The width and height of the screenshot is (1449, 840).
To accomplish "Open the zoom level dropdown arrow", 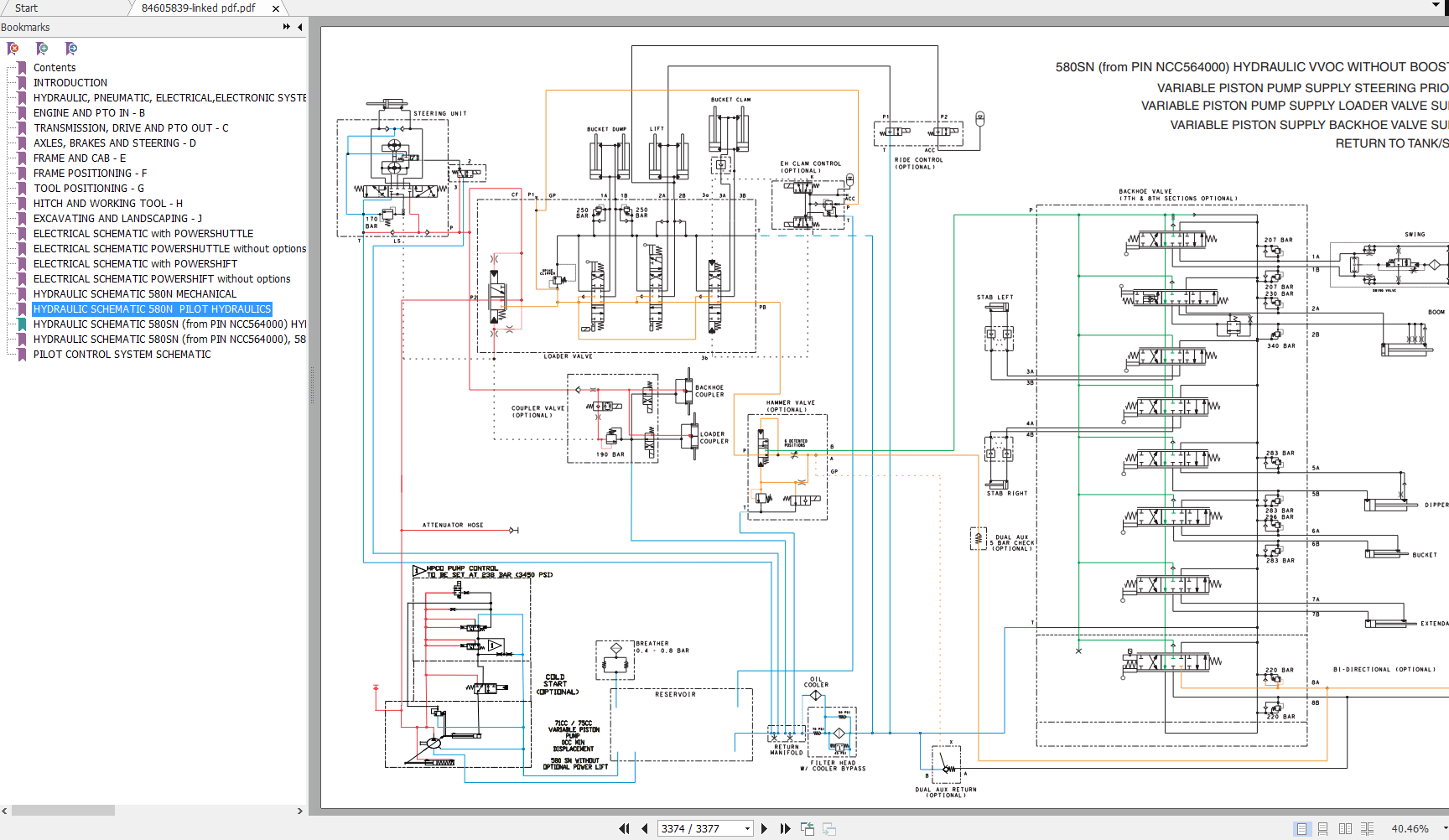I will (x=1444, y=828).
